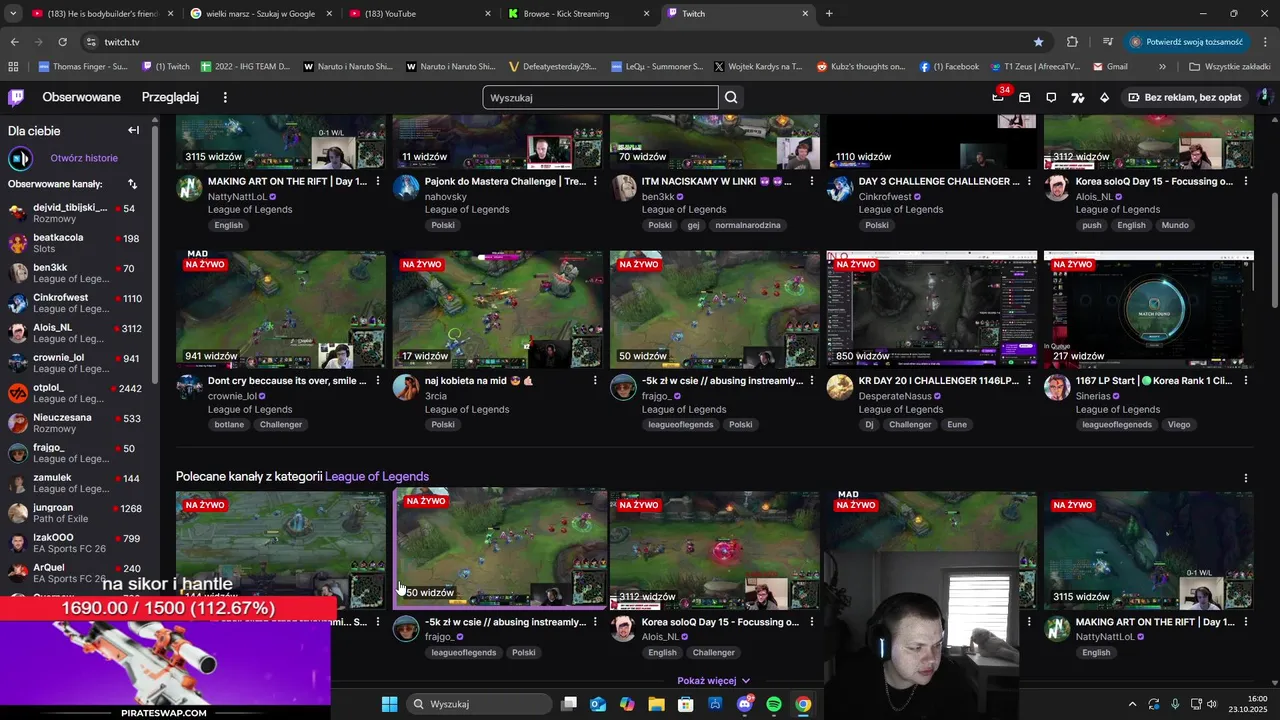
Task: Click the Get Bits diamond icon
Action: click(1104, 97)
